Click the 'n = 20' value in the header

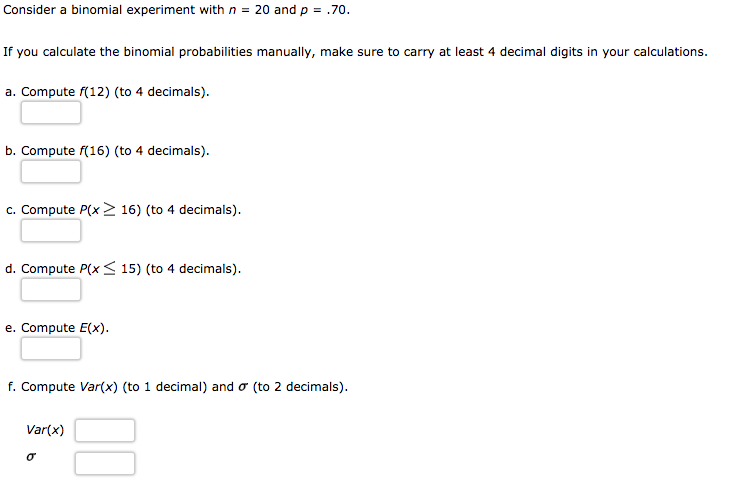coord(249,10)
